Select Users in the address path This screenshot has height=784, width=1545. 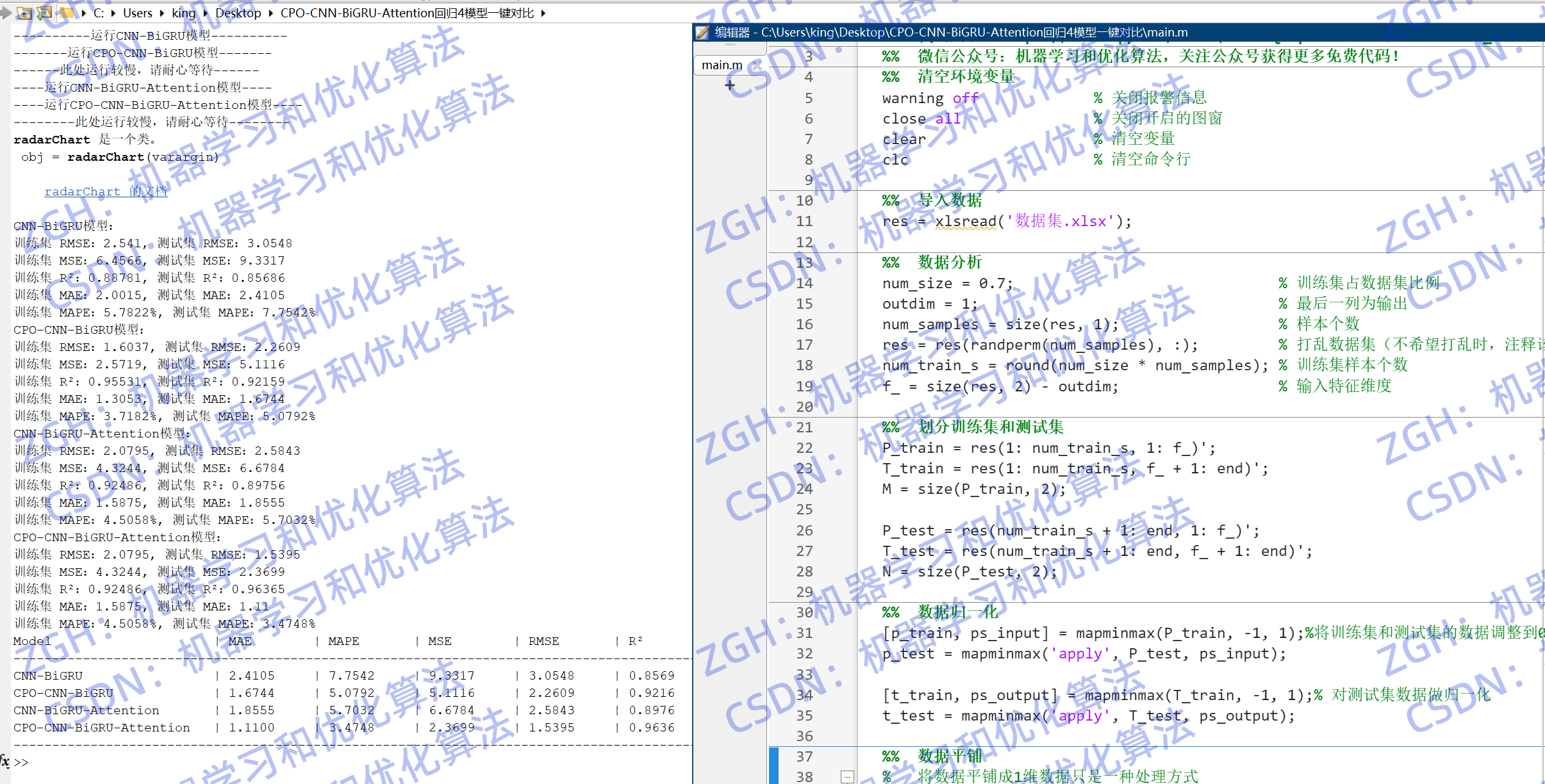coord(138,13)
